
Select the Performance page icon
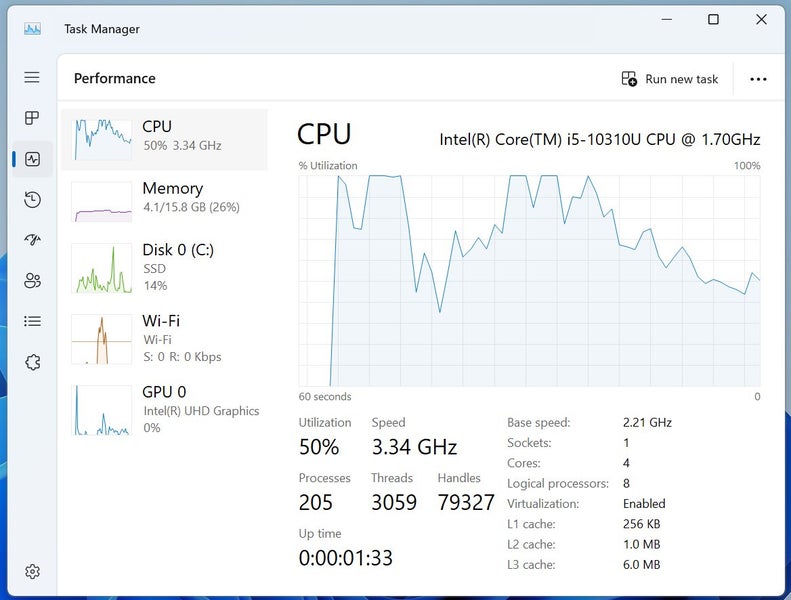click(32, 159)
